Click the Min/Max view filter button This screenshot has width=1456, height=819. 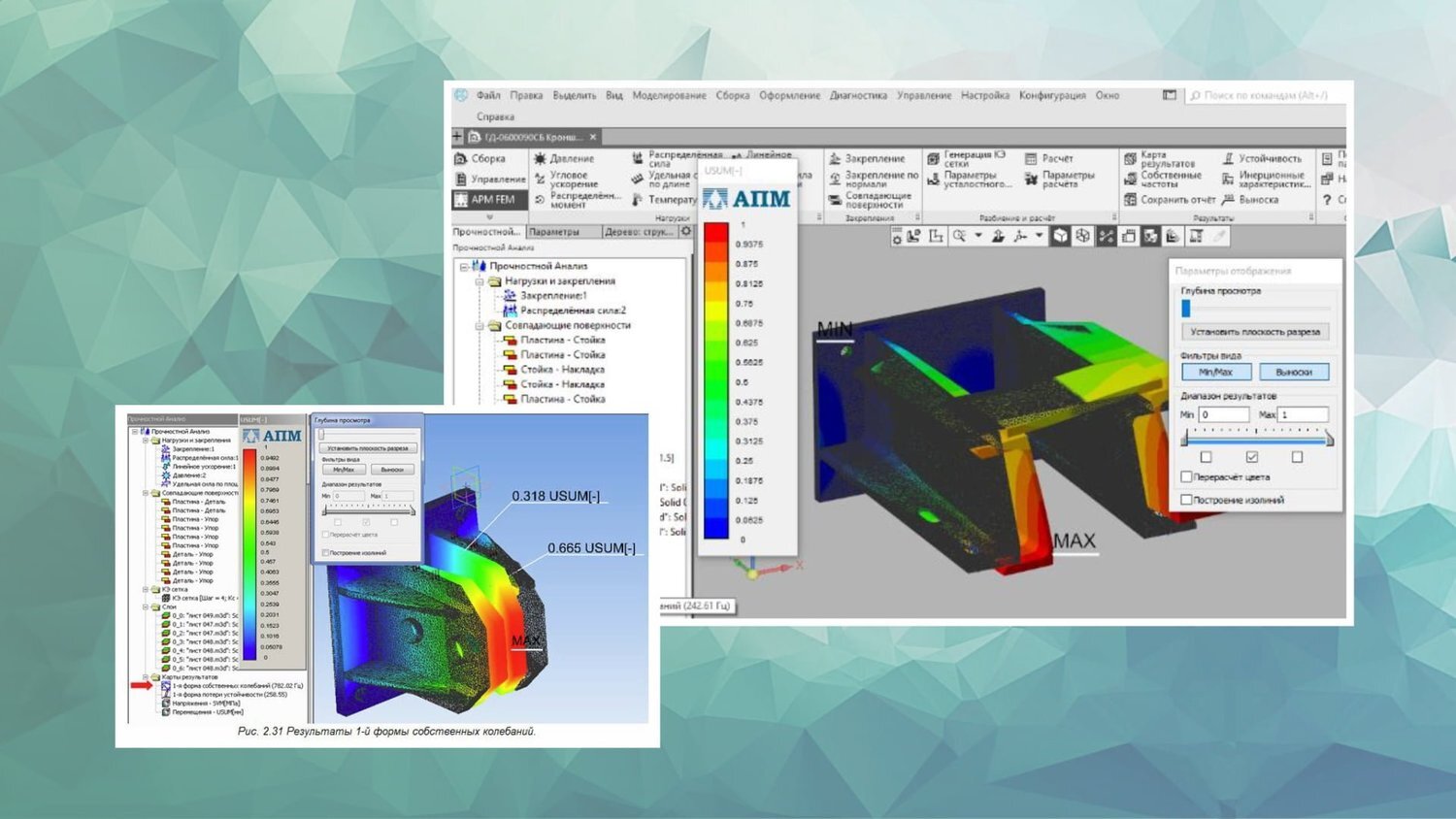click(1215, 372)
